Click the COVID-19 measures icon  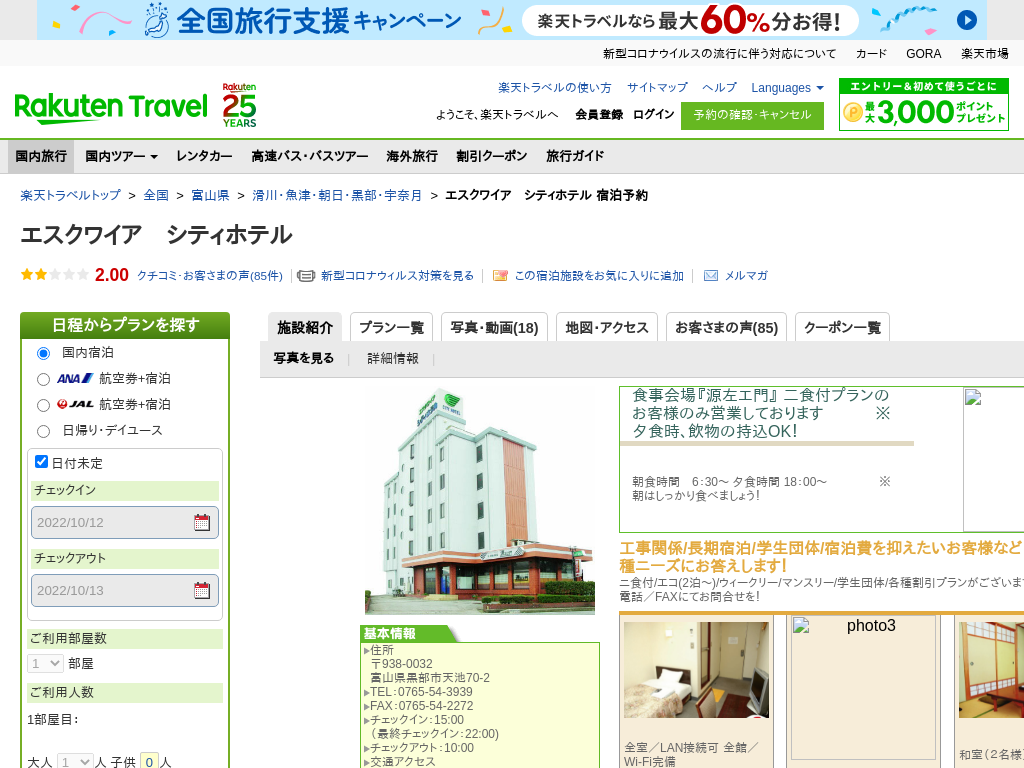pos(306,276)
